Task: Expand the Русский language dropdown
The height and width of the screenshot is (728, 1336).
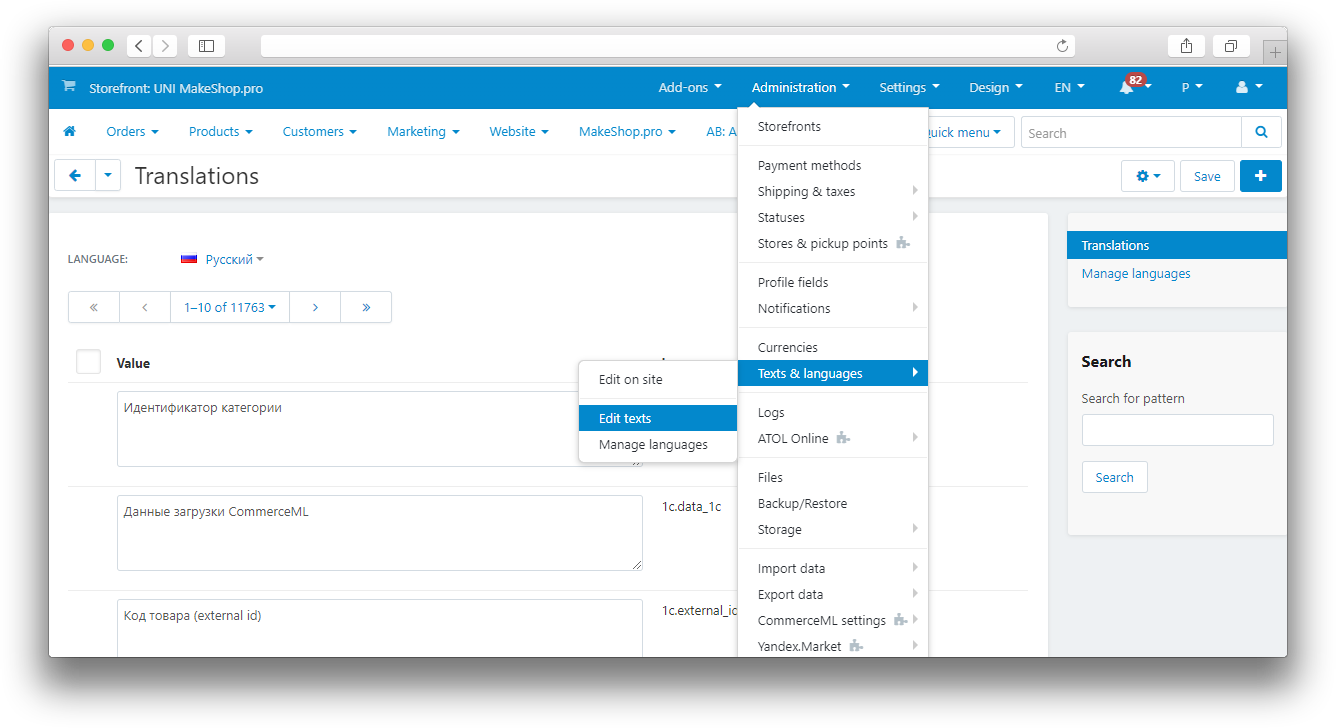Action: [223, 259]
